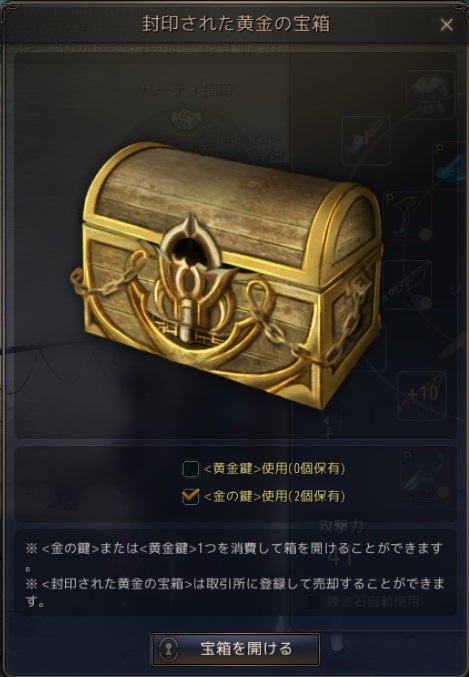Click the dimmed 攻撃力 stat label
The image size is (469, 677).
coord(341,526)
